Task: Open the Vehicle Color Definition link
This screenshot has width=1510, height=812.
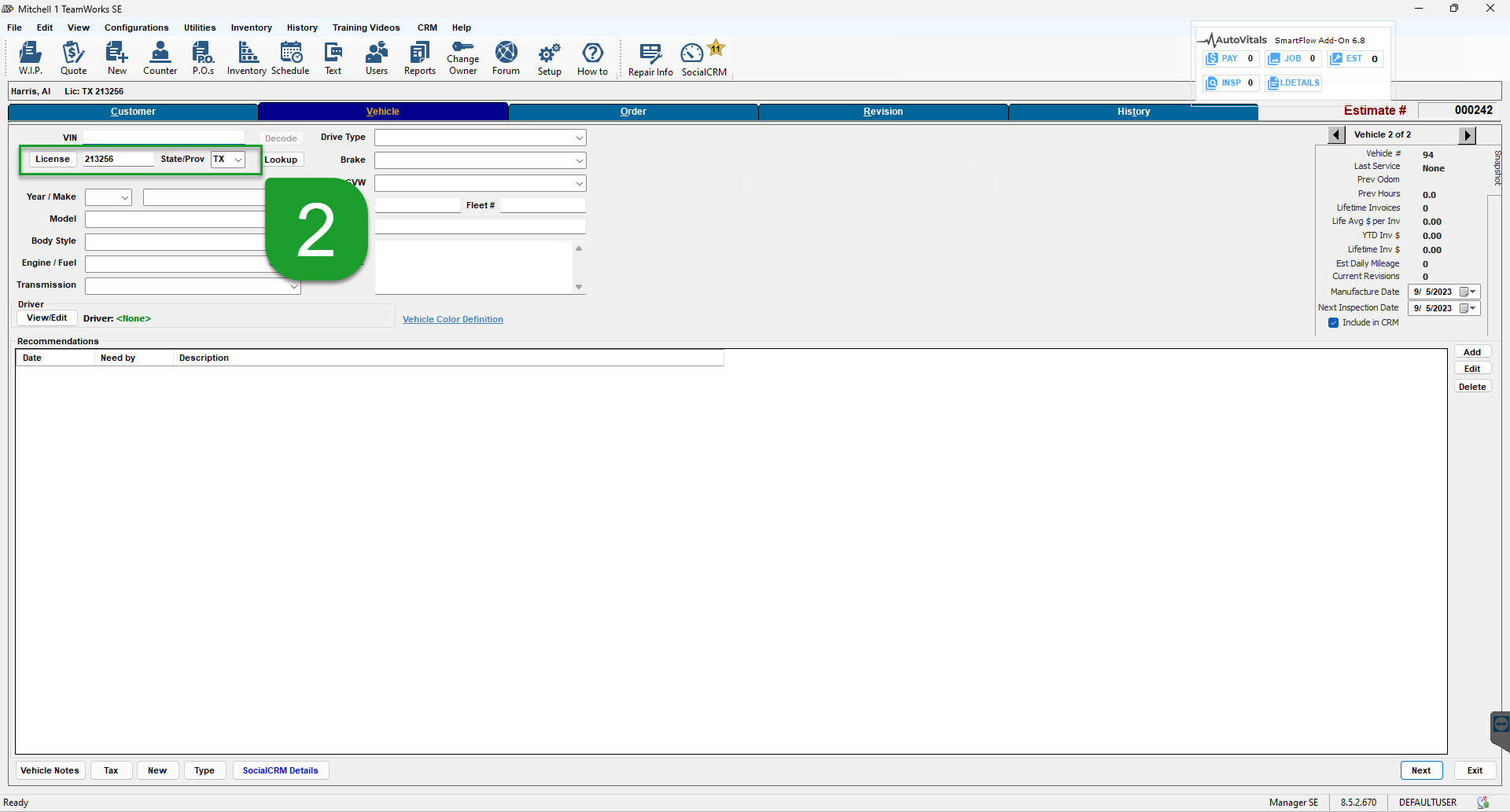Action: tap(453, 319)
